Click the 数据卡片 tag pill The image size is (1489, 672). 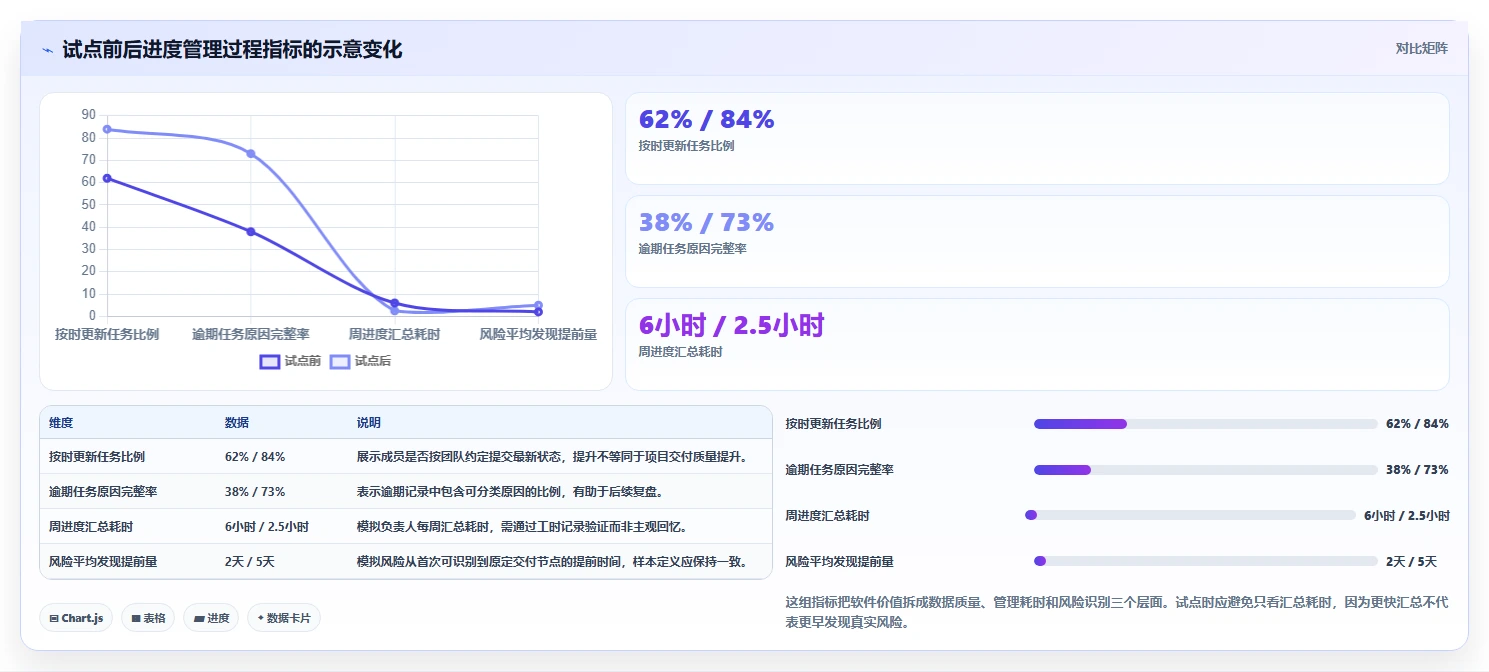(x=284, y=618)
